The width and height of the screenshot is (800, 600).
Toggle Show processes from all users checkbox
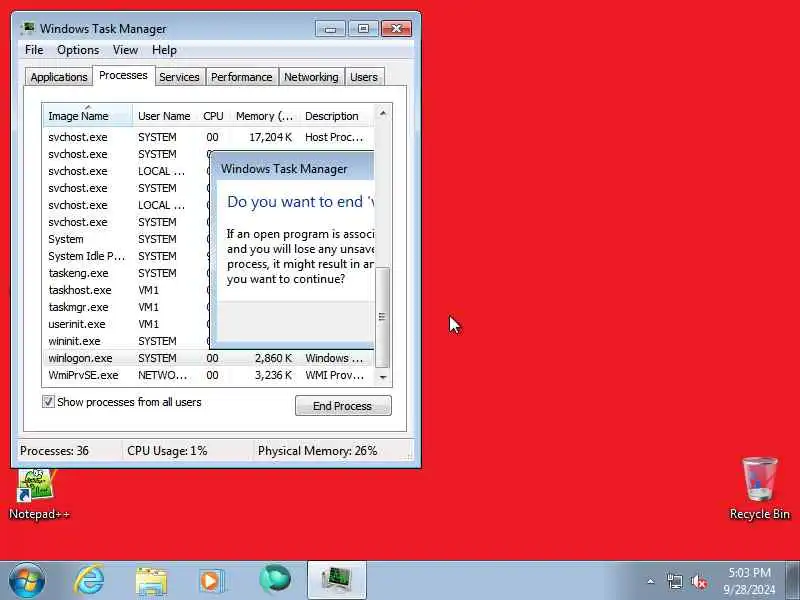48,402
